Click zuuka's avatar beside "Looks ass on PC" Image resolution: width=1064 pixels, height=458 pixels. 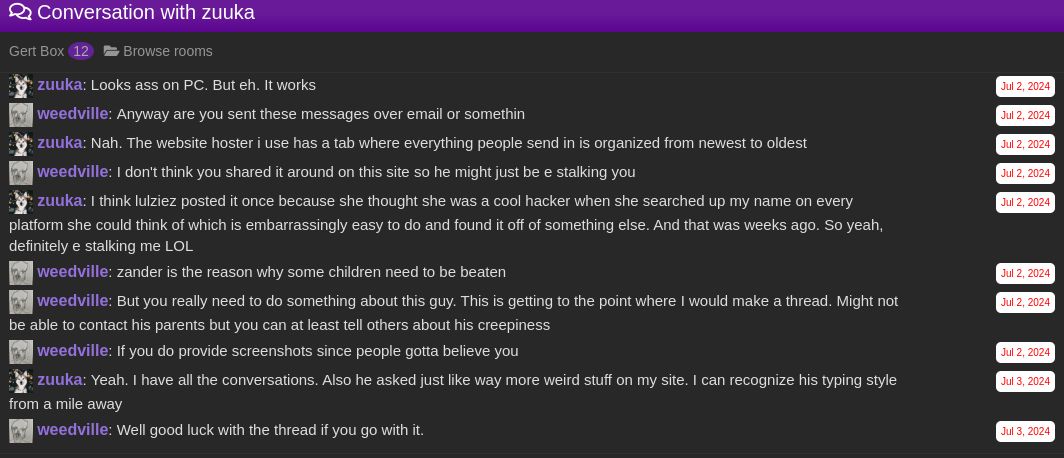click(x=21, y=86)
